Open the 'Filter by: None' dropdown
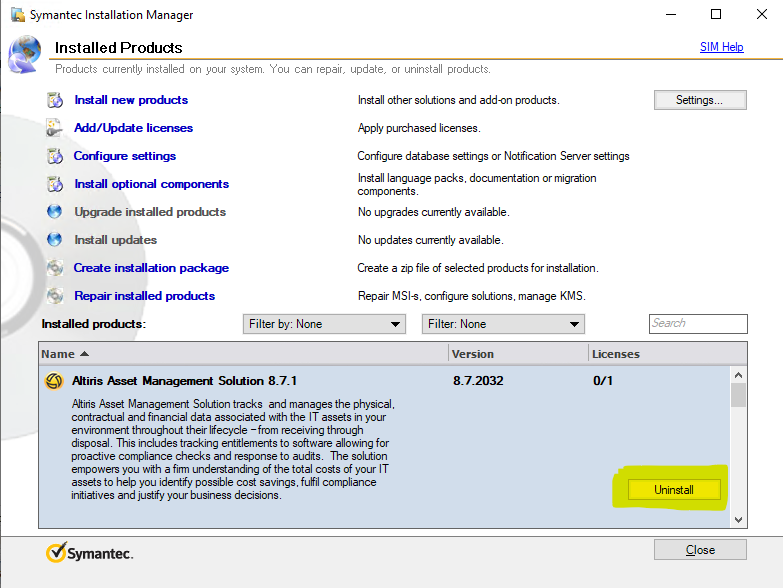 coord(324,324)
